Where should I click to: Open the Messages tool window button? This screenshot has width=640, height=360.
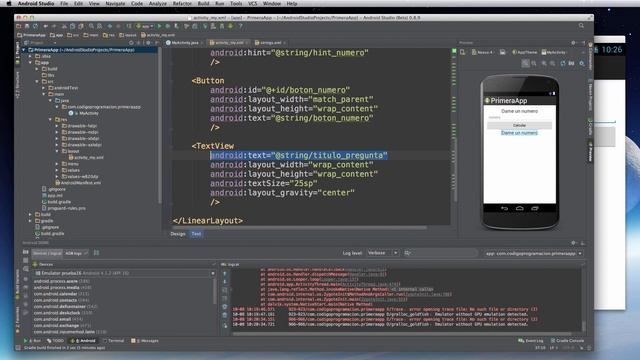(145, 340)
